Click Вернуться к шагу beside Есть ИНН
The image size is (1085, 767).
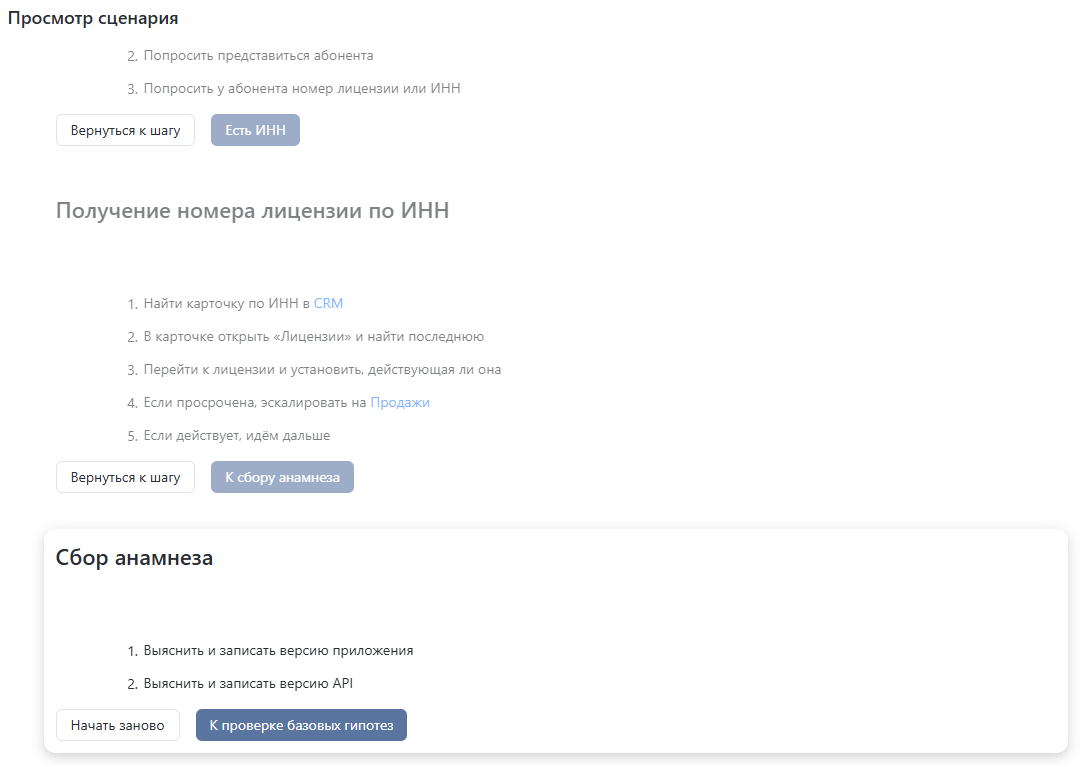(x=125, y=130)
